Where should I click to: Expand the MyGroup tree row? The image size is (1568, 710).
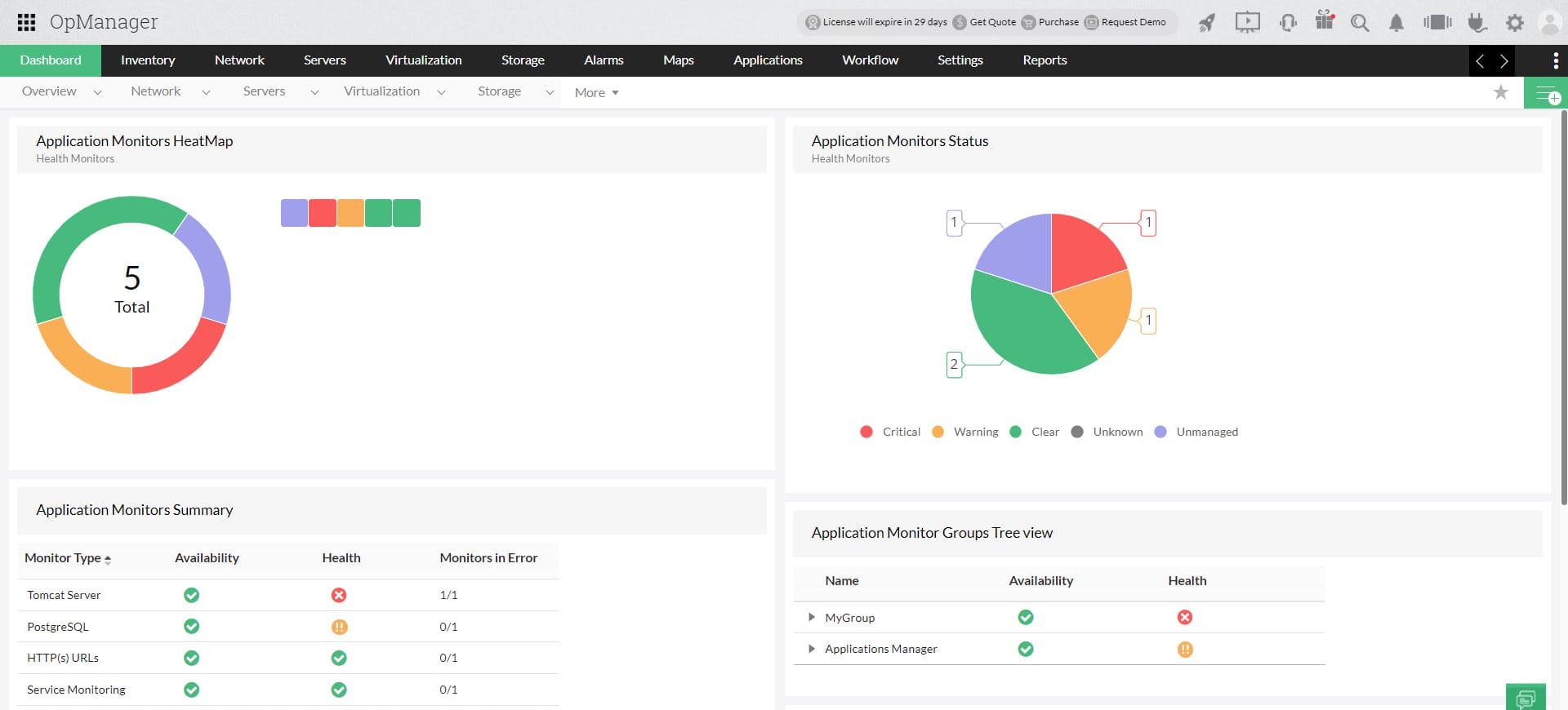click(811, 617)
